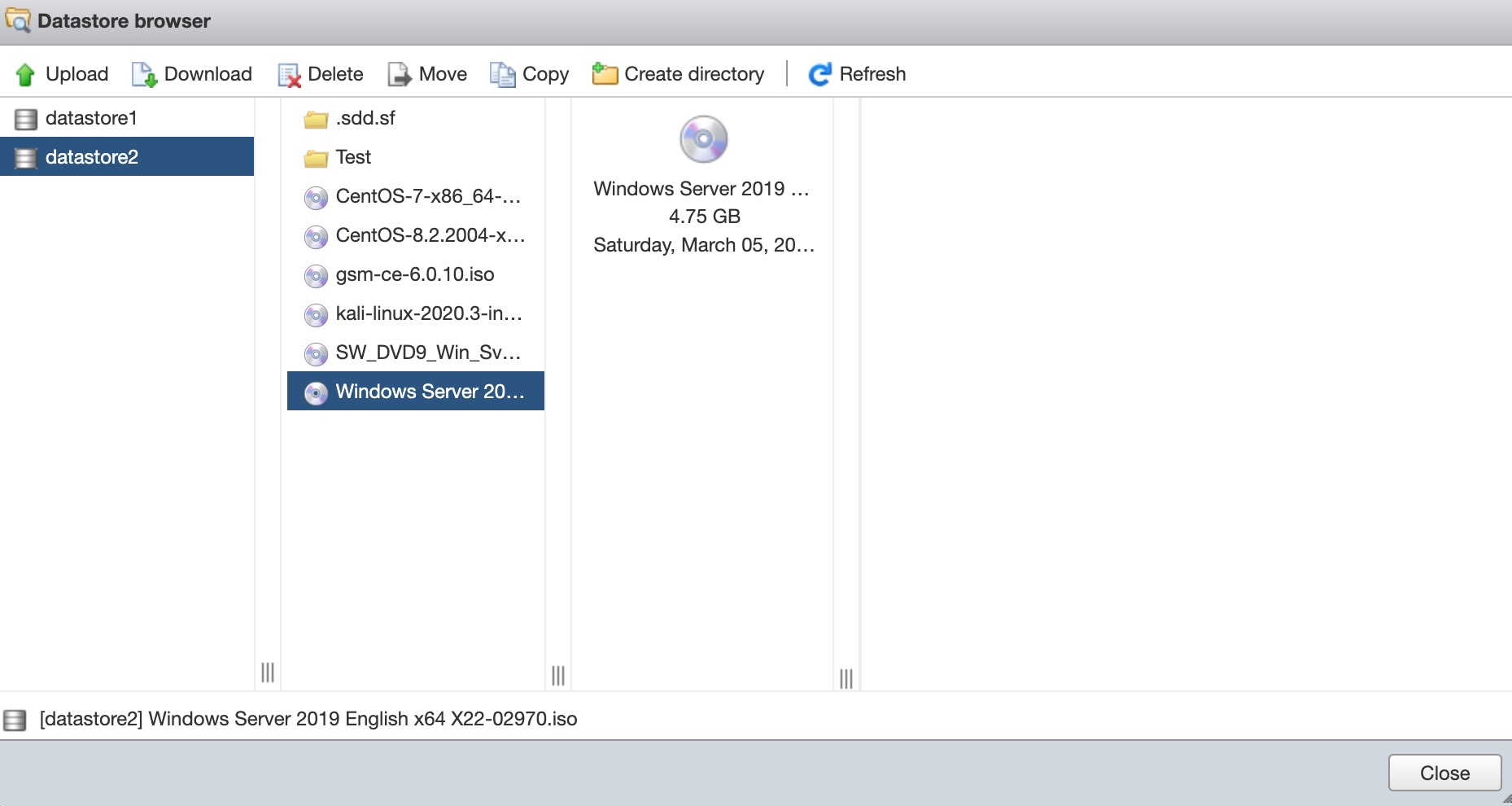
Task: Click the 4.75 GB file size text
Action: point(705,217)
